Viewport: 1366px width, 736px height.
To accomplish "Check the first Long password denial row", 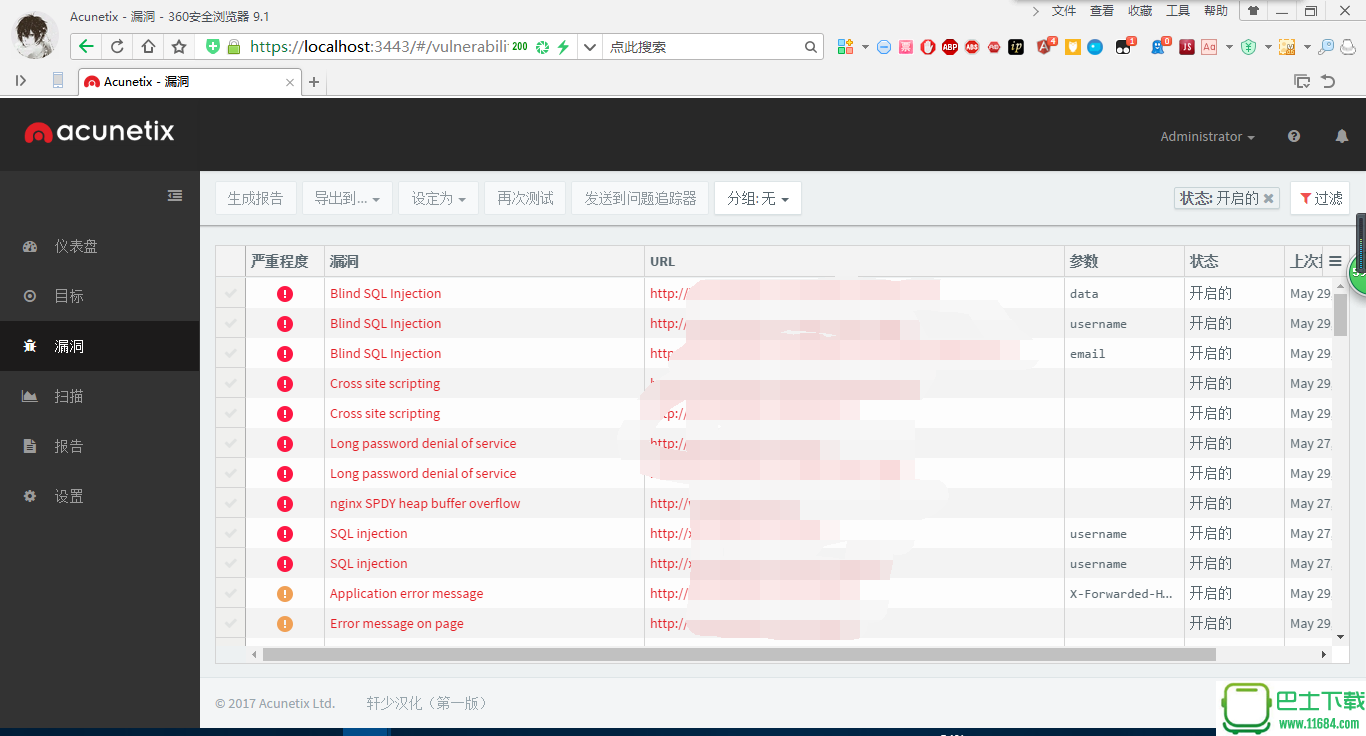I will tap(231, 443).
